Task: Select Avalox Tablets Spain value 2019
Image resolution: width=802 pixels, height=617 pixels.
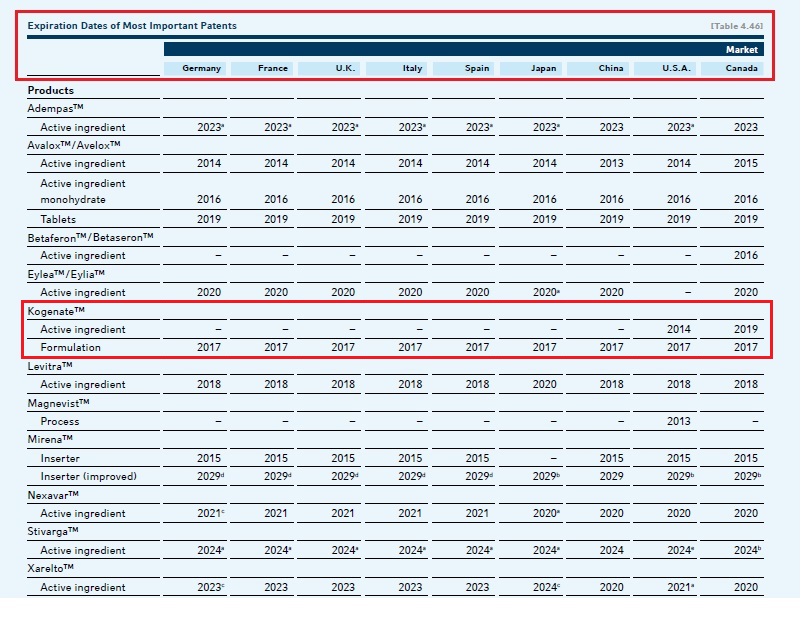Action: click(477, 219)
